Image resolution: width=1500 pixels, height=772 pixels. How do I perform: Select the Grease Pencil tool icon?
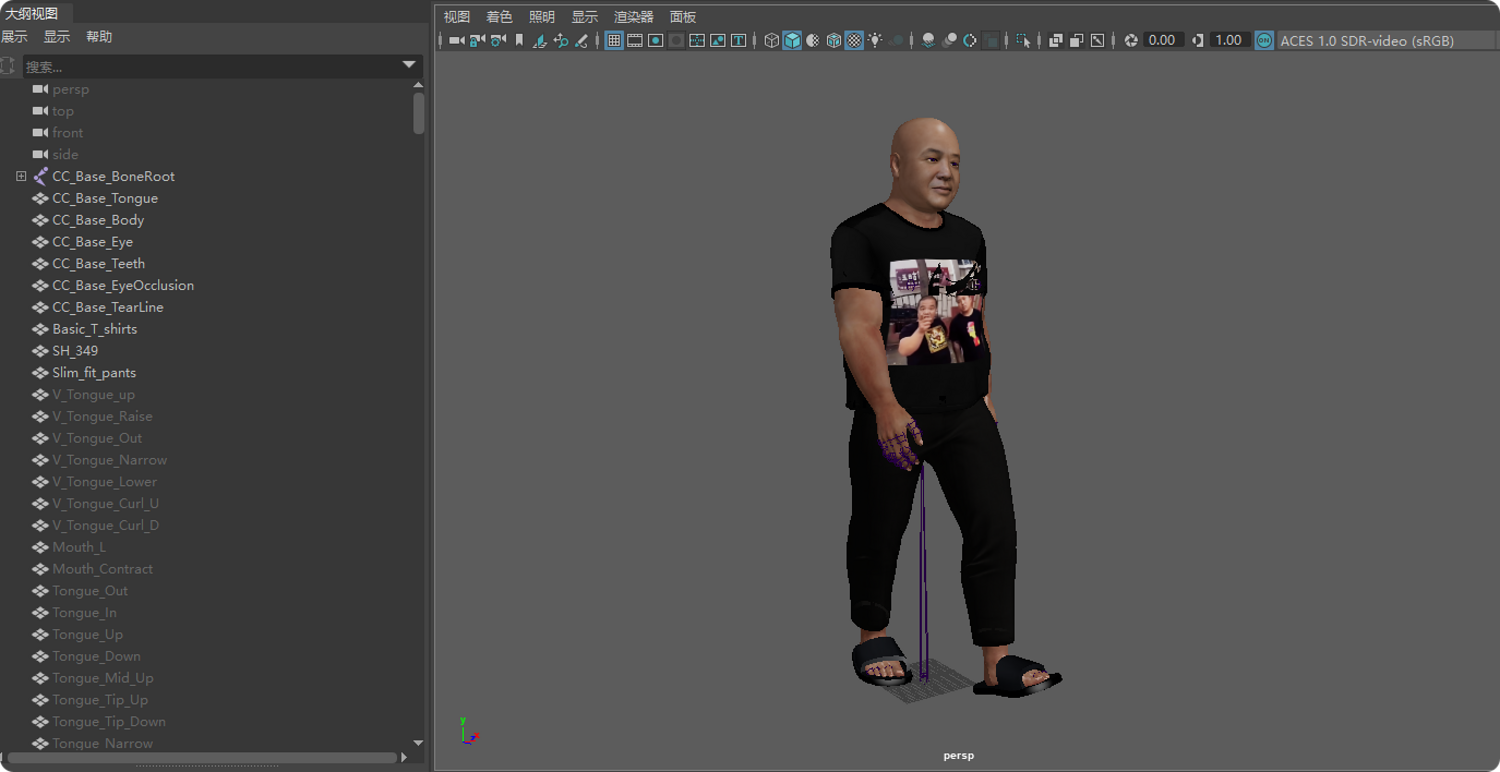[x=581, y=41]
